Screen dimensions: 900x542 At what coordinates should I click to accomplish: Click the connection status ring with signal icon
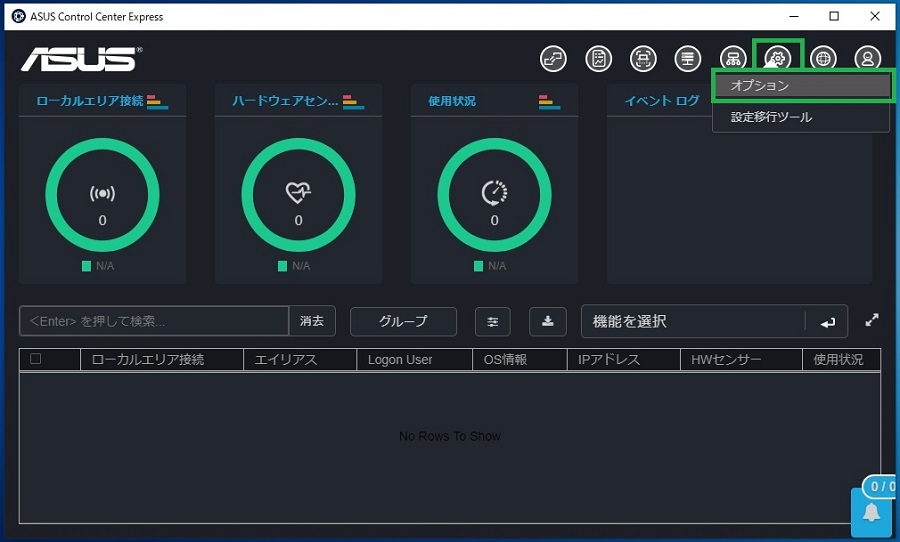coord(102,195)
